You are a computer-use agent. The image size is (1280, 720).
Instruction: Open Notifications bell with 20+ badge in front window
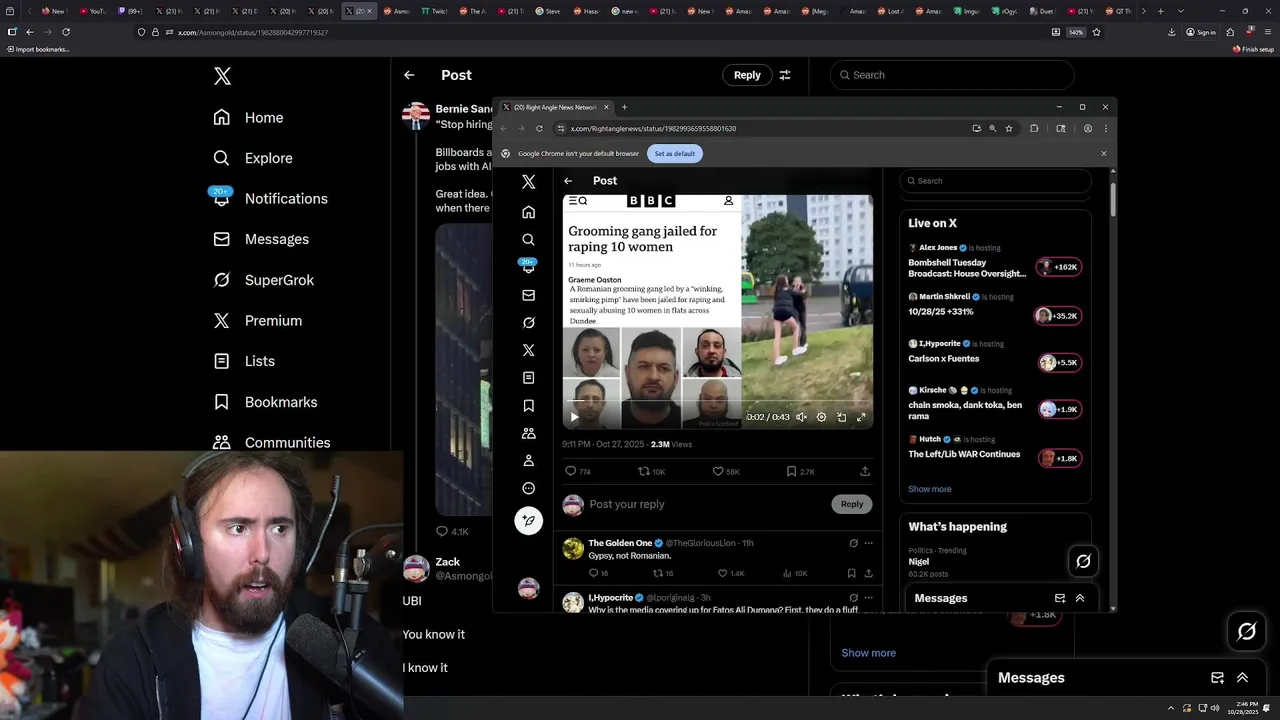[528, 267]
